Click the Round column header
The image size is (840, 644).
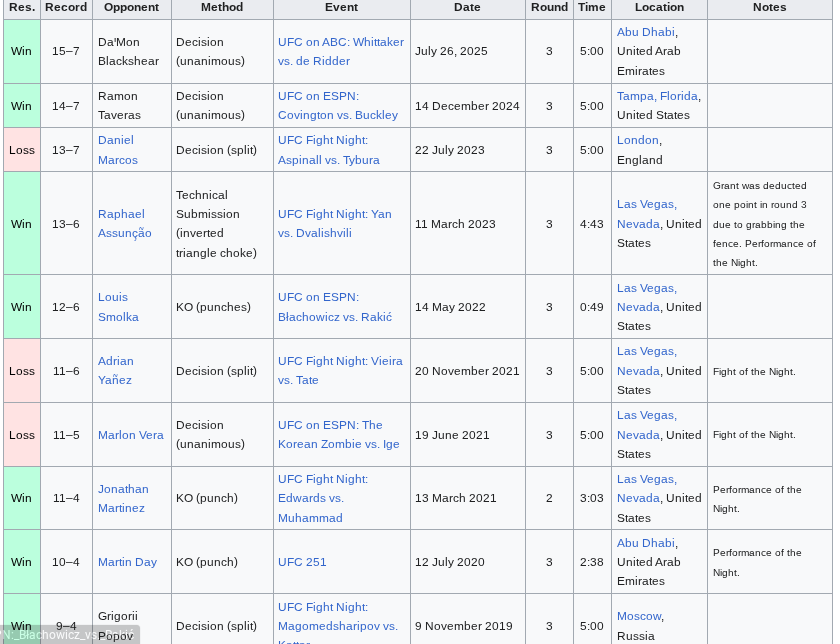(x=549, y=8)
